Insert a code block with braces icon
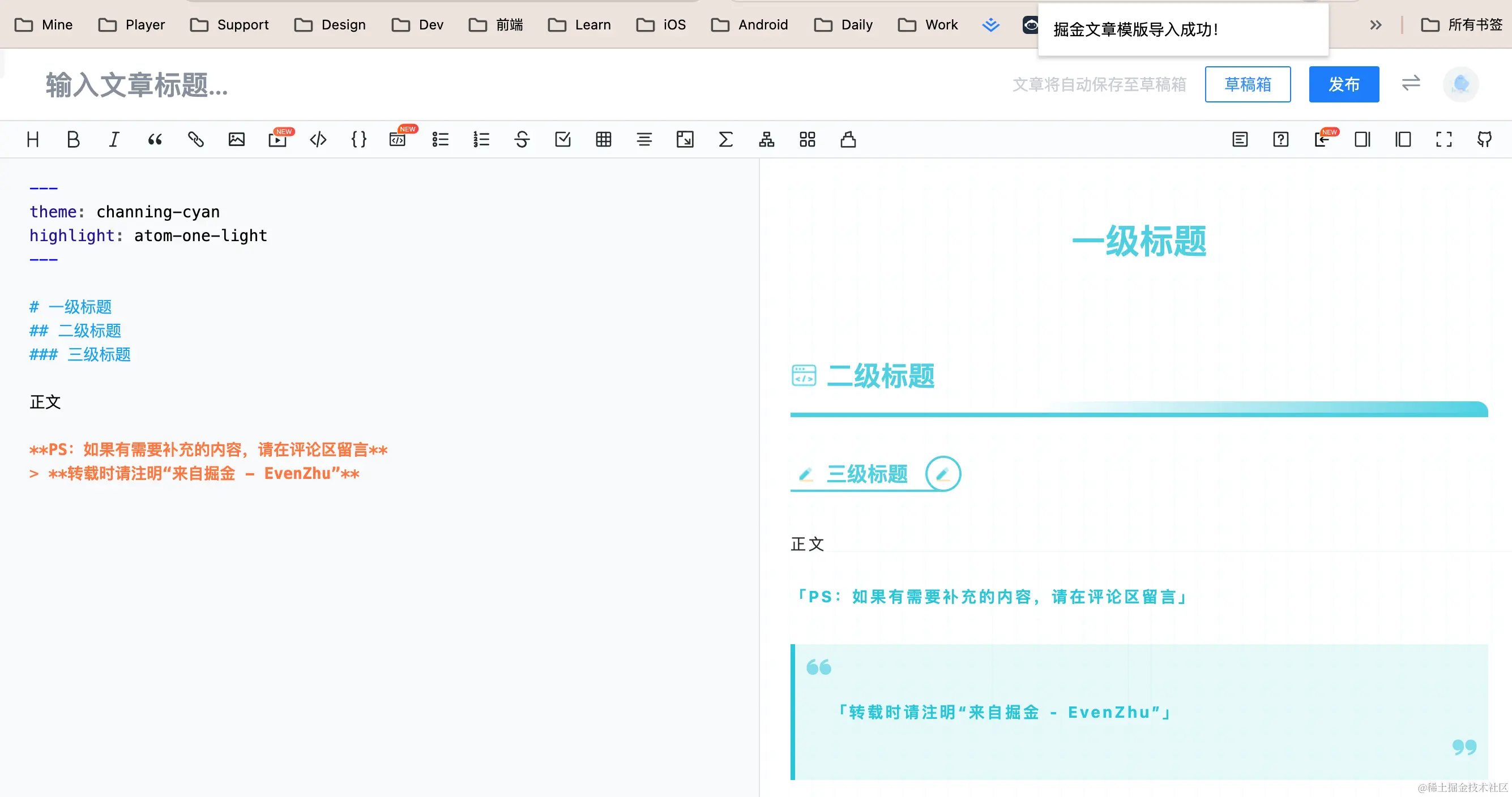The width and height of the screenshot is (1512, 797). pos(358,140)
